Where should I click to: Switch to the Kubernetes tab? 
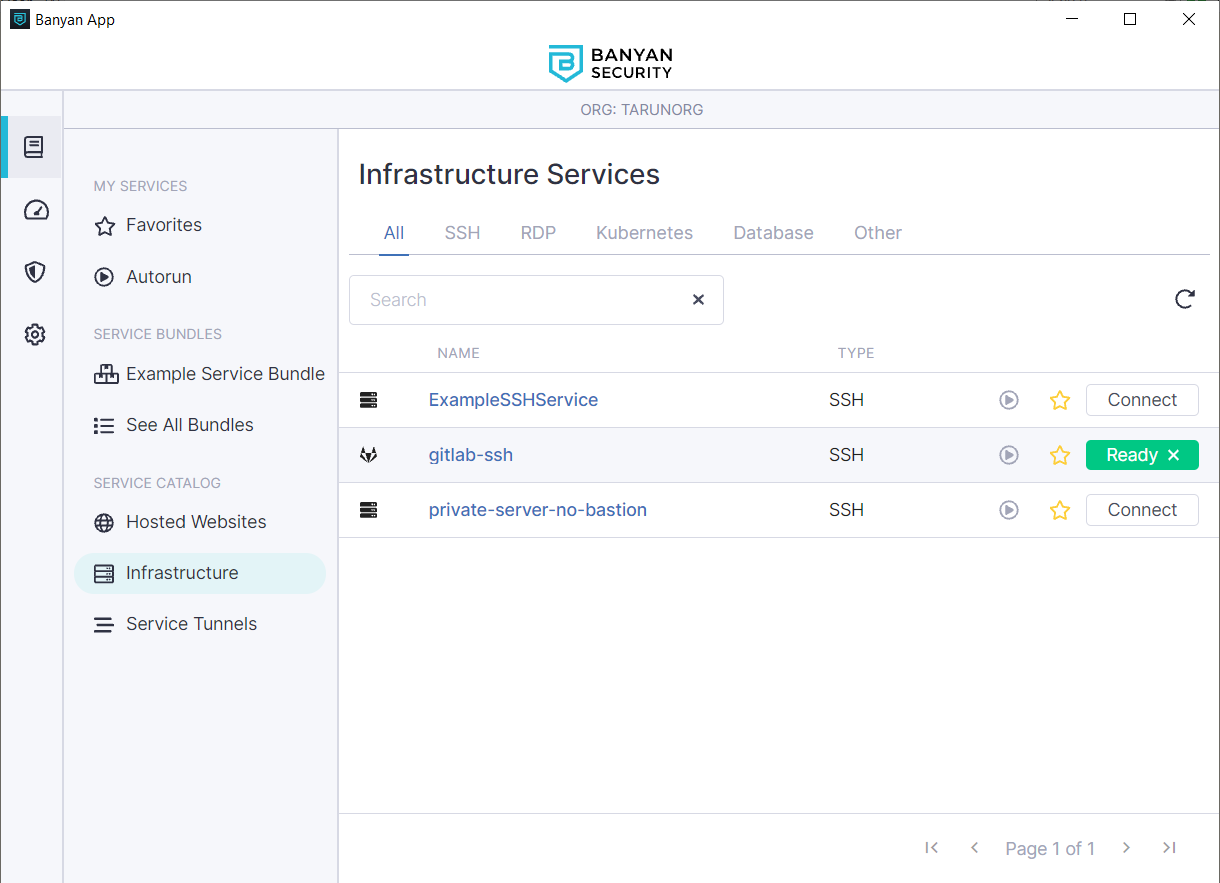[644, 233]
